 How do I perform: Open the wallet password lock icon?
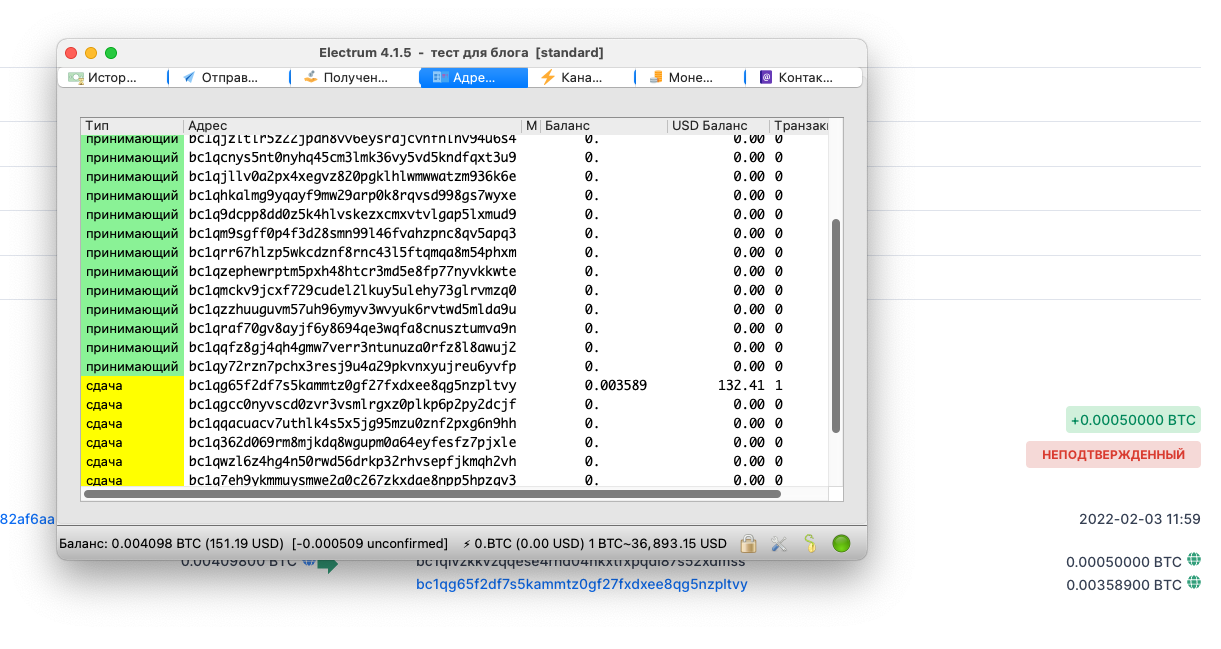click(748, 544)
